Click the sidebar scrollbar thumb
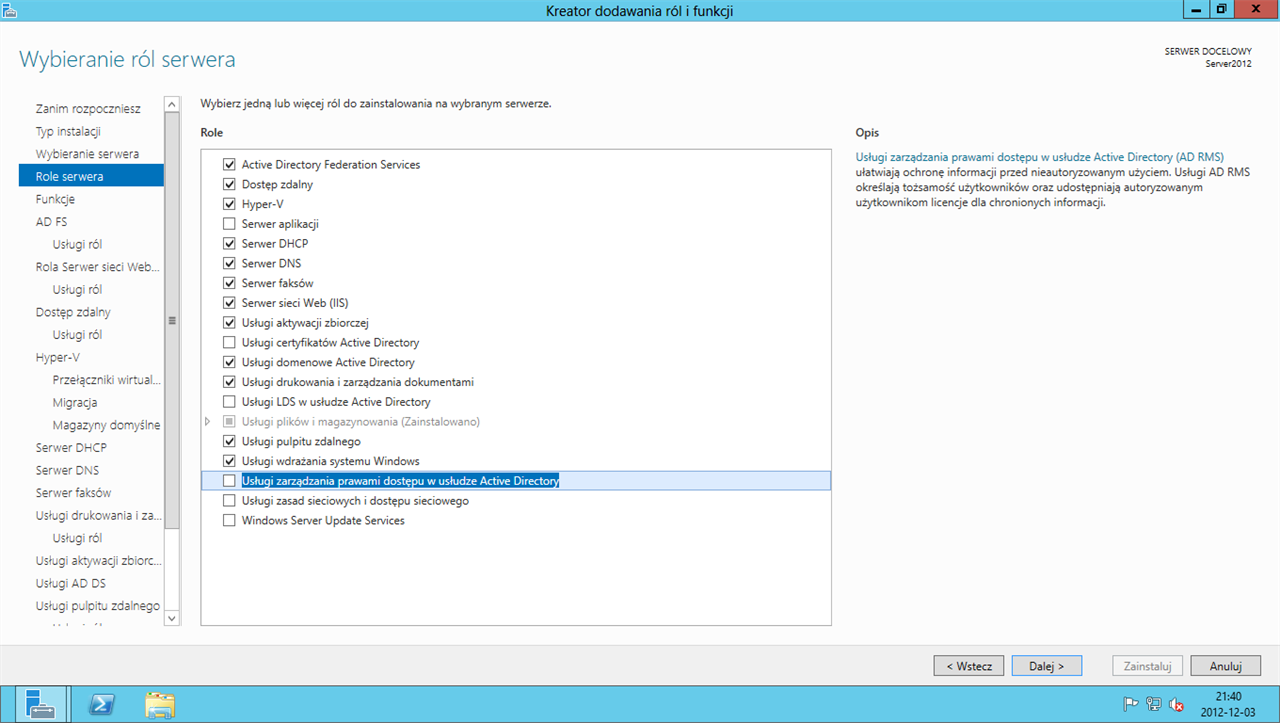1280x723 pixels. coord(171,320)
